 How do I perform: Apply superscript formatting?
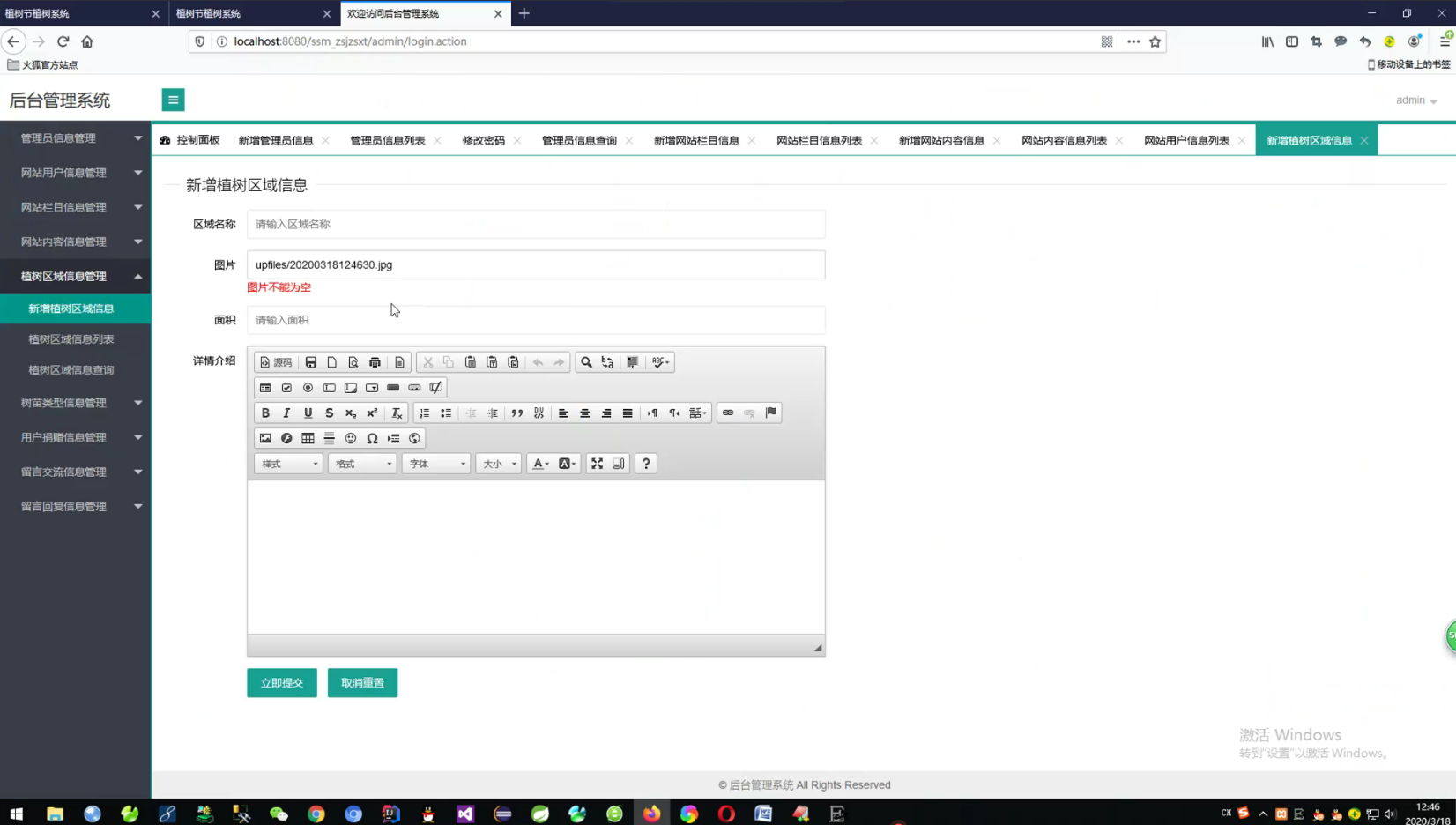click(372, 412)
